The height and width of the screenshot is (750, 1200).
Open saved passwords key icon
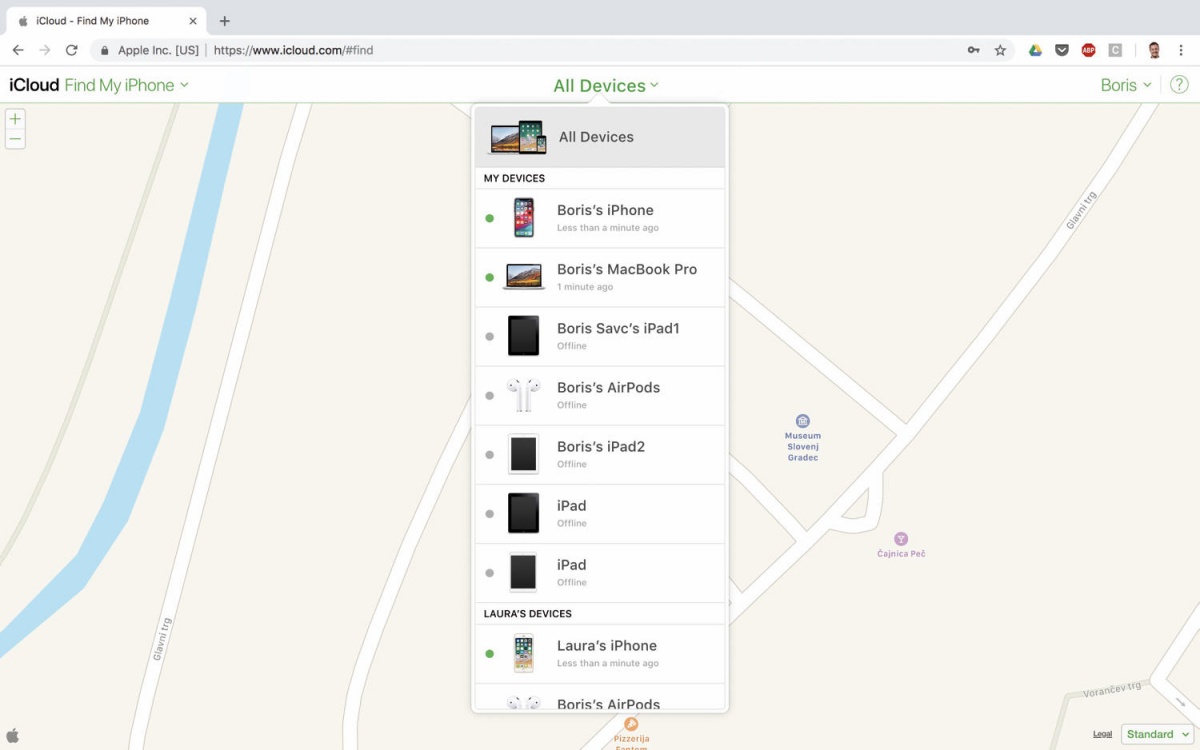pos(973,50)
